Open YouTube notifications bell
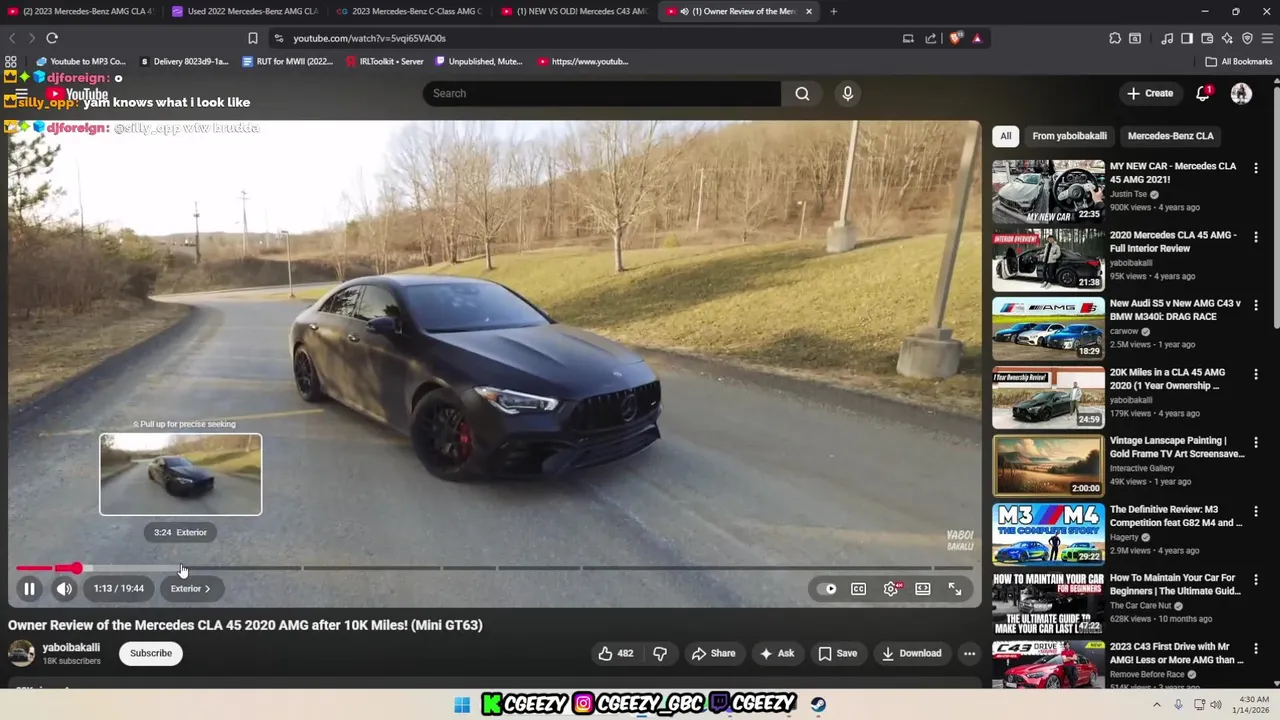 click(1203, 94)
